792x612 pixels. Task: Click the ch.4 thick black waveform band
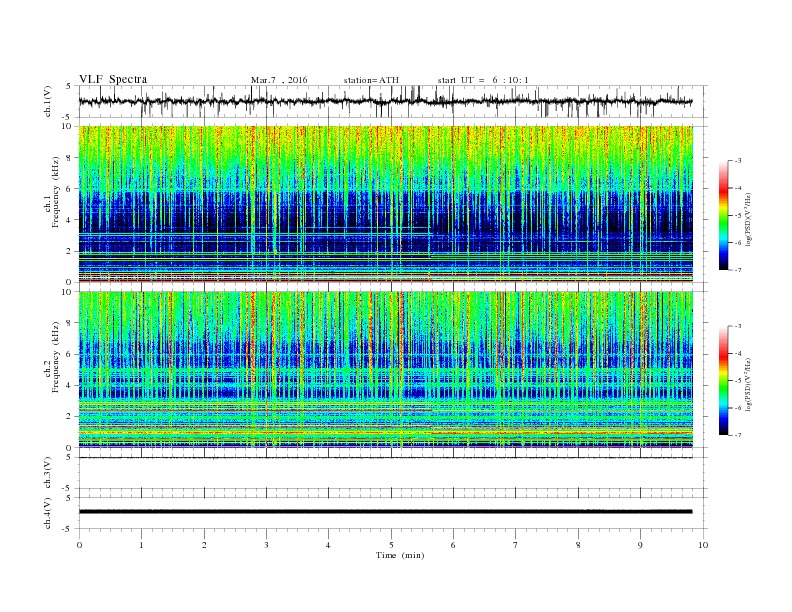[x=385, y=512]
